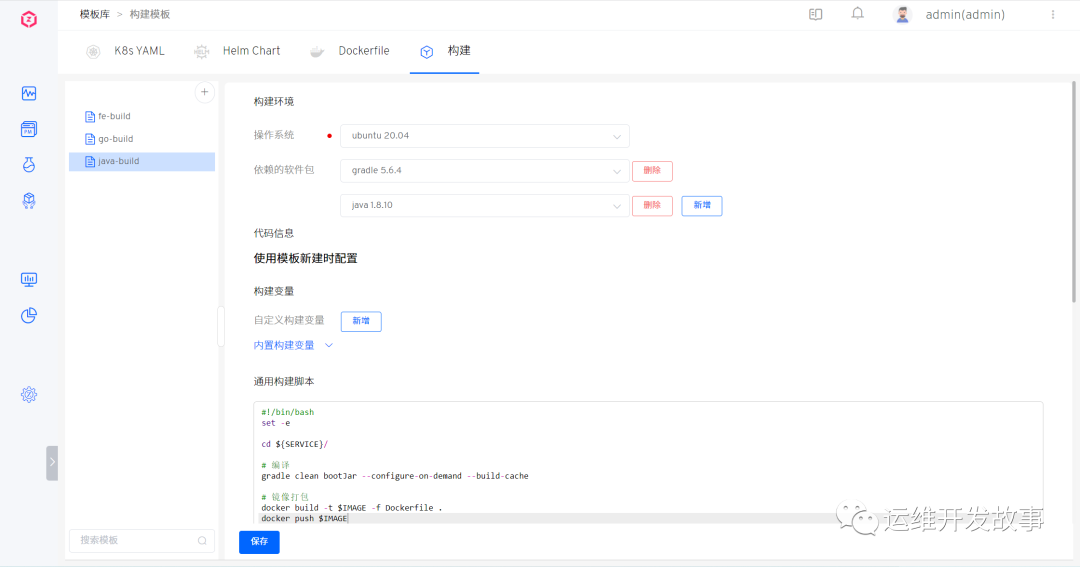
Task: Open the statistics pie chart icon
Action: coord(29,316)
